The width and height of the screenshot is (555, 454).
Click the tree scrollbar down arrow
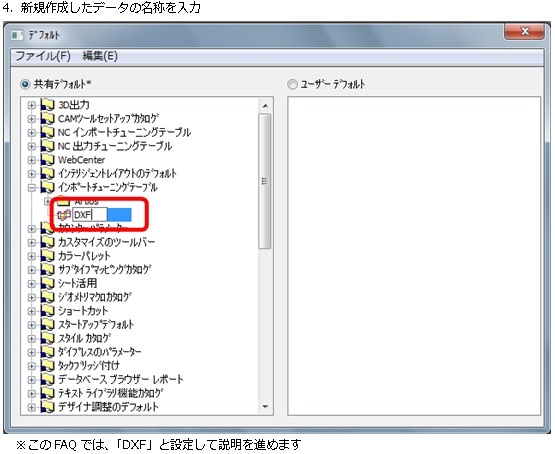[x=265, y=407]
